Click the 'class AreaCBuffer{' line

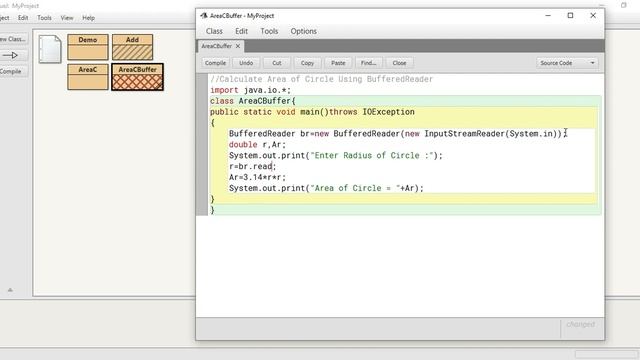[253, 101]
